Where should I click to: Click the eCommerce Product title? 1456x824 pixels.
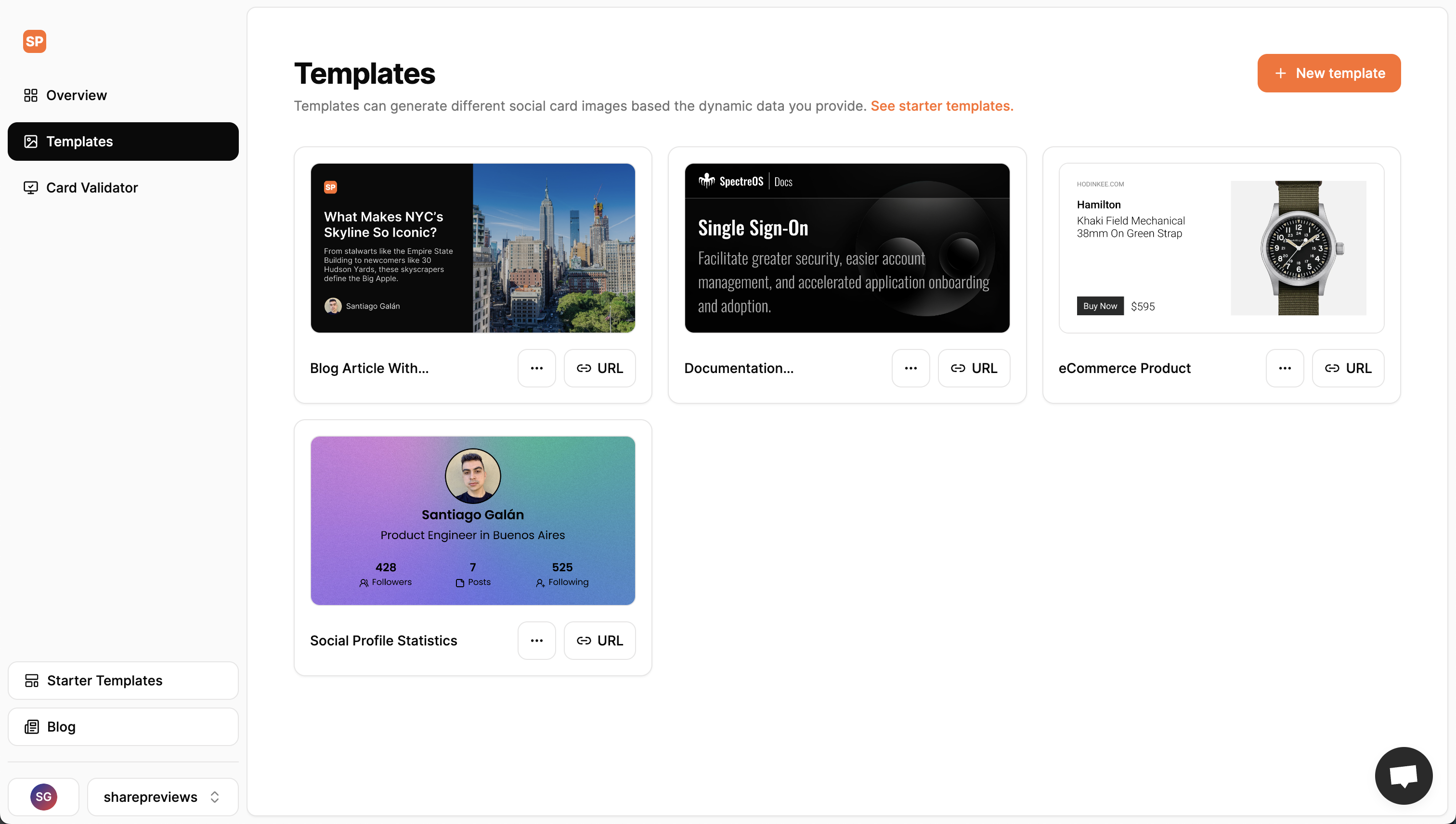tap(1124, 368)
